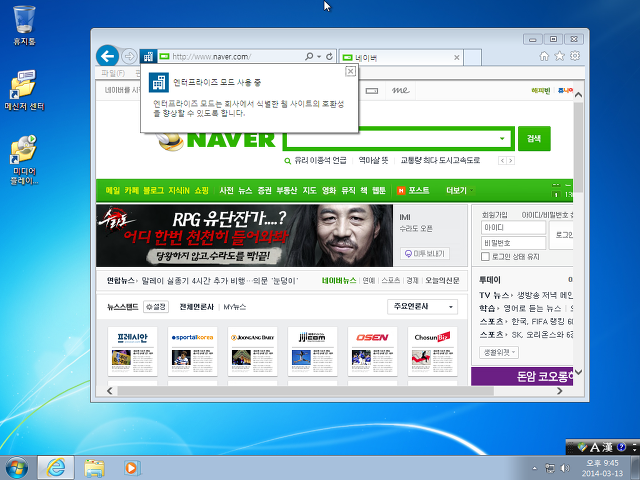Open 쇼핑 in green menu bar
640x480 pixels.
202,190
